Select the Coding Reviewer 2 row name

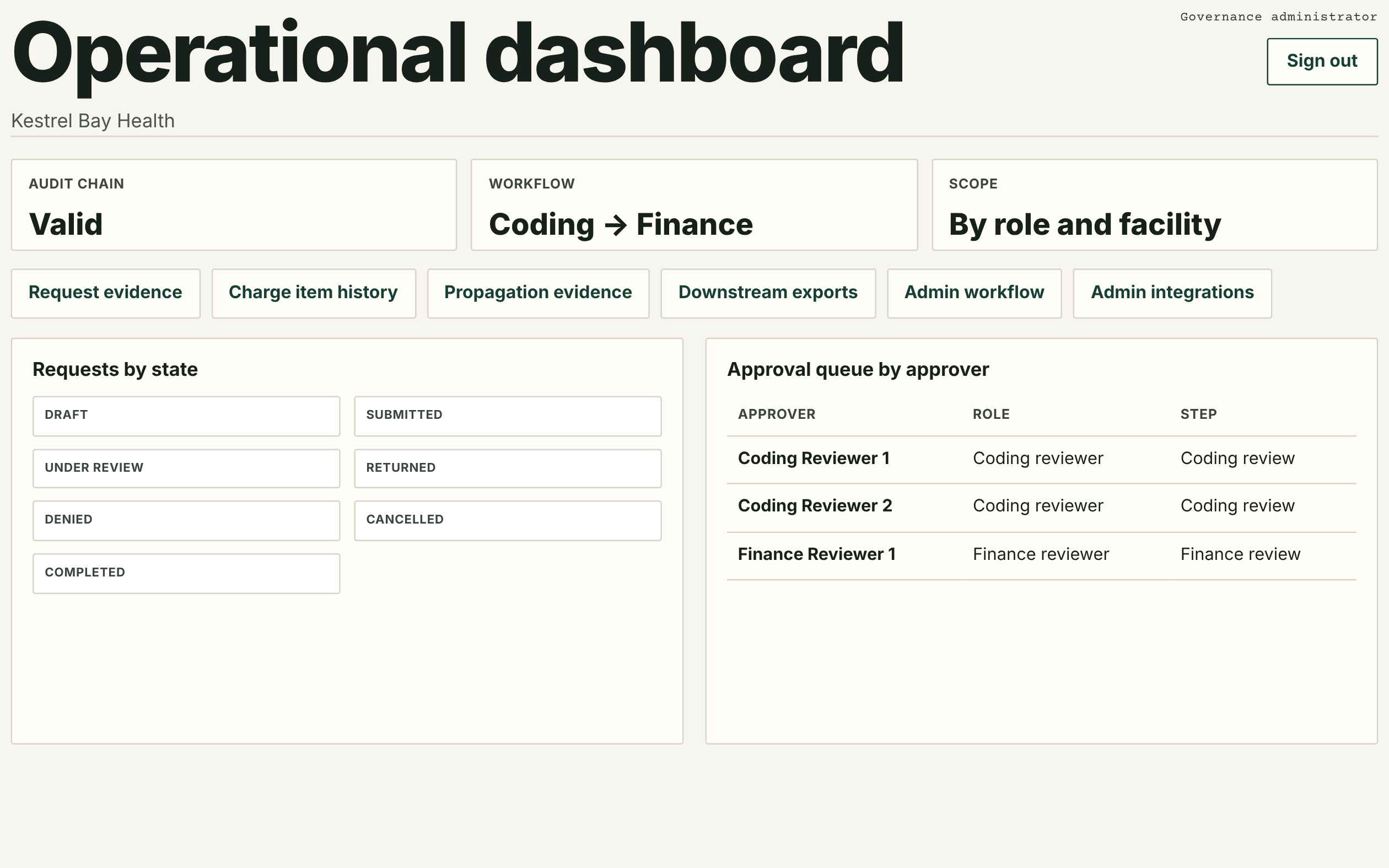(x=815, y=506)
